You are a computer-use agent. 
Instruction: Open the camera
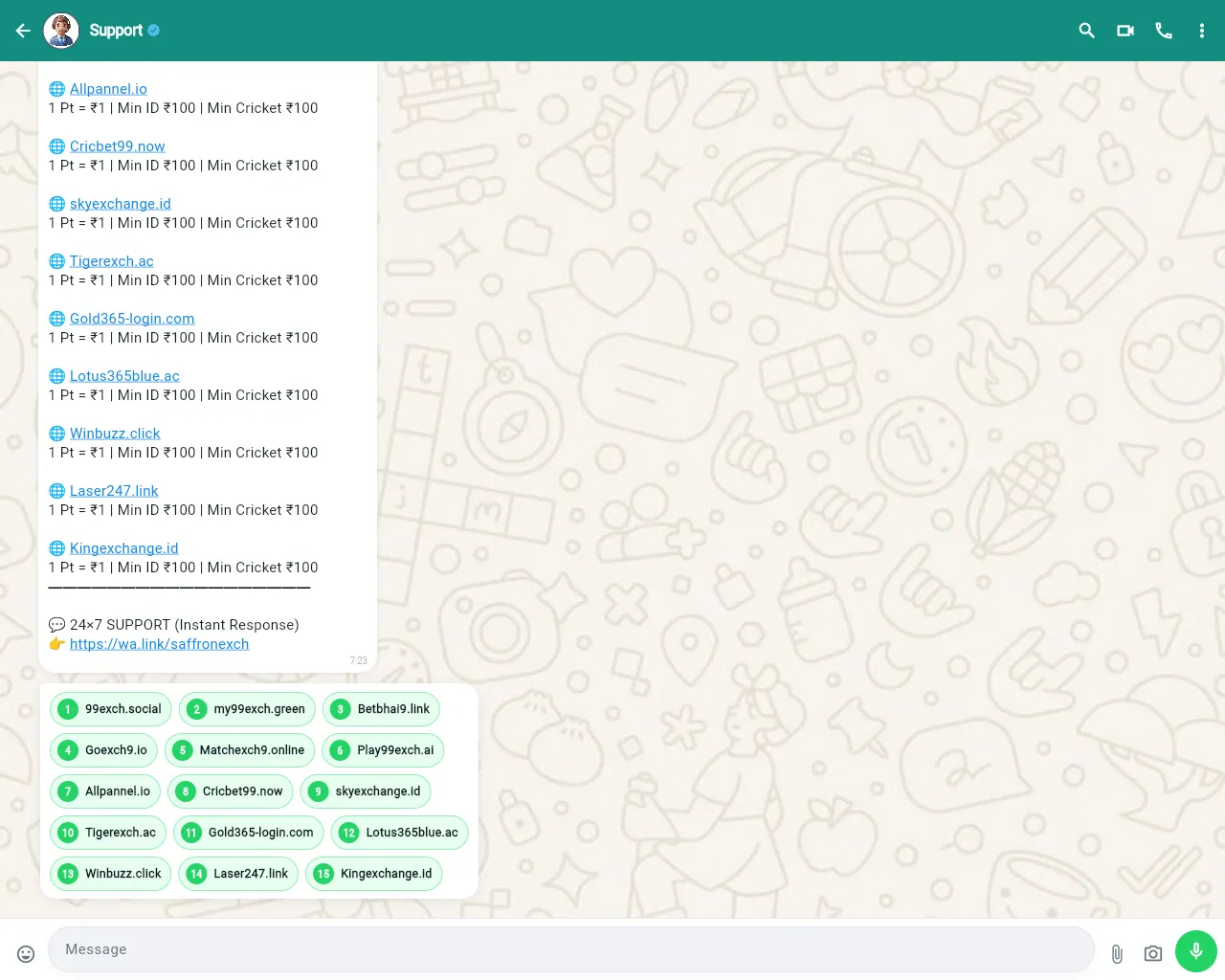(x=1153, y=953)
